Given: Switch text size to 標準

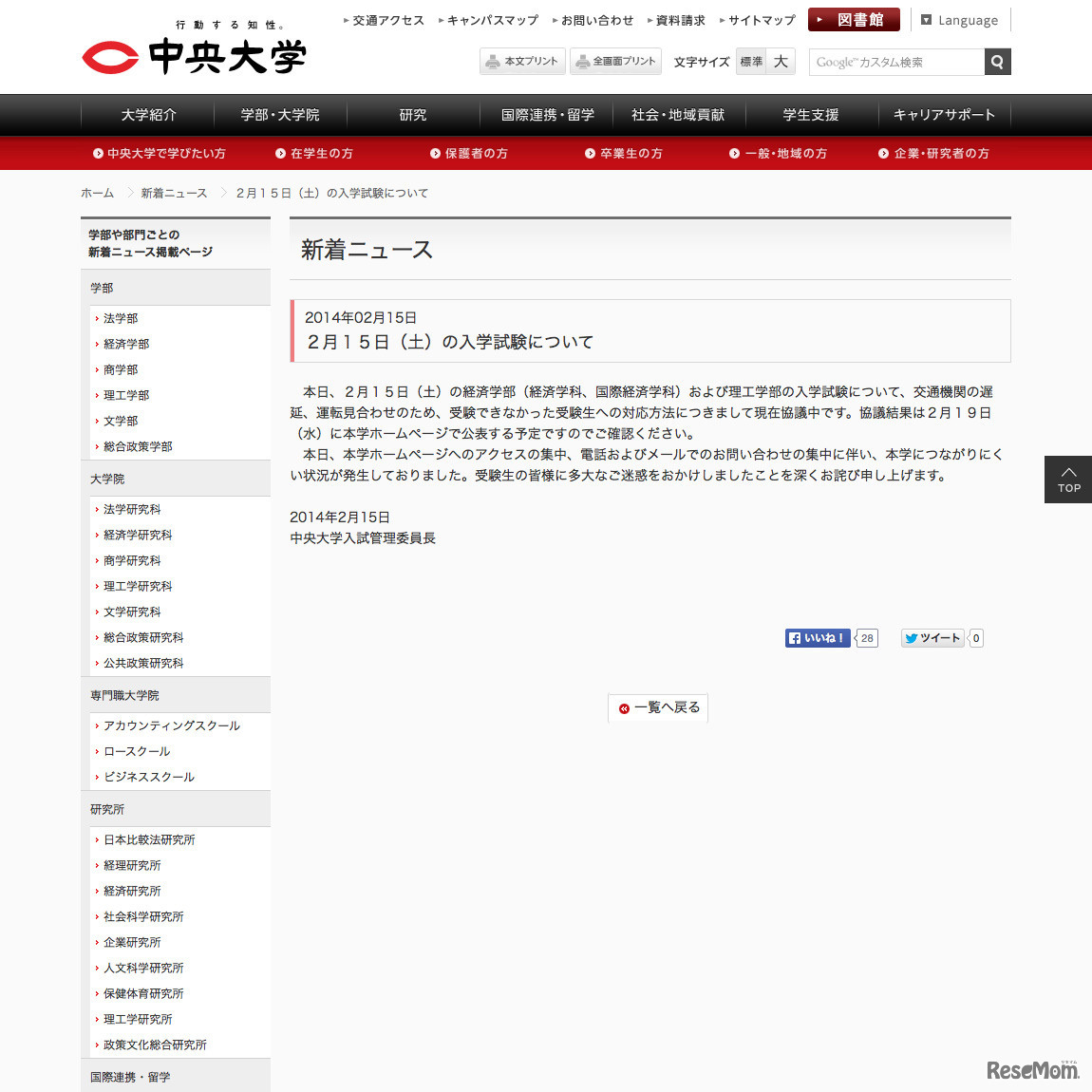Looking at the screenshot, I should 750,61.
